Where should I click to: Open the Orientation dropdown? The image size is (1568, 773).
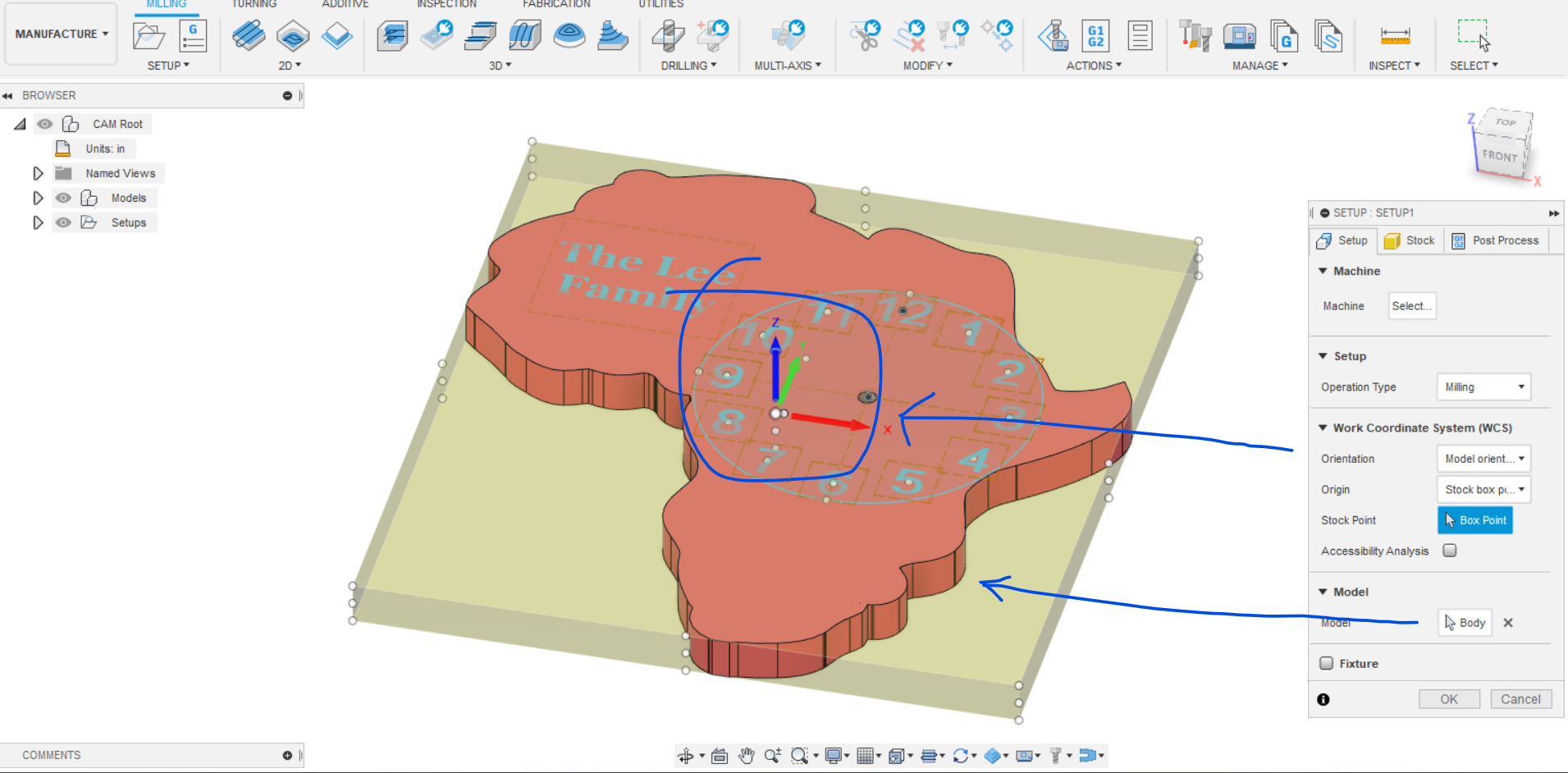point(1483,459)
